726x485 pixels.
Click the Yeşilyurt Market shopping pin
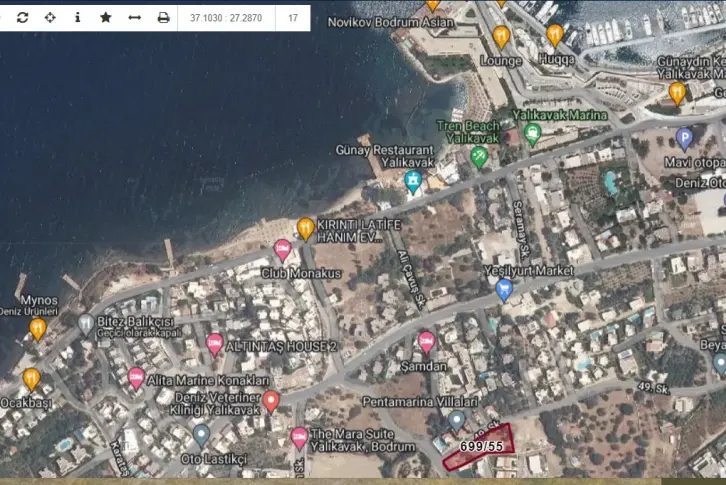504,290
